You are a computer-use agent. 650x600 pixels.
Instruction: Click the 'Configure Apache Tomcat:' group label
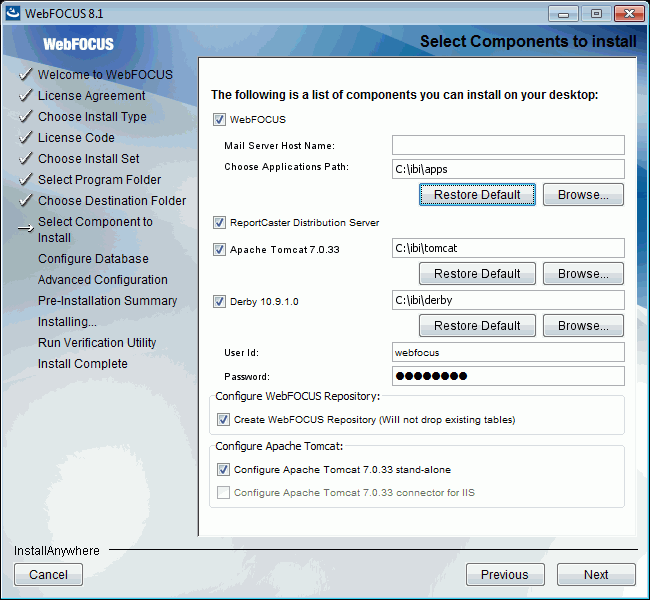(x=279, y=446)
